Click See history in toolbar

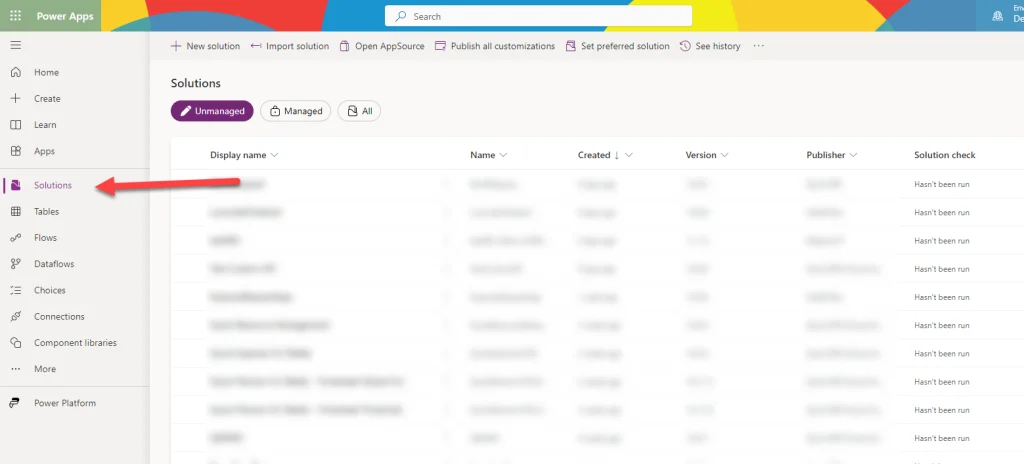tap(710, 46)
